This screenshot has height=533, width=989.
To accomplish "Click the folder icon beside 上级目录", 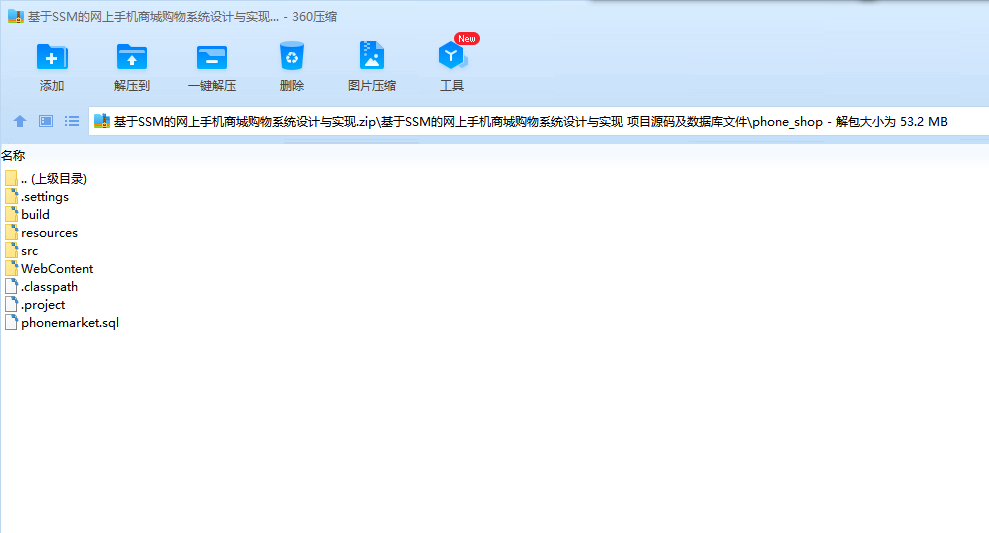I will (x=11, y=179).
